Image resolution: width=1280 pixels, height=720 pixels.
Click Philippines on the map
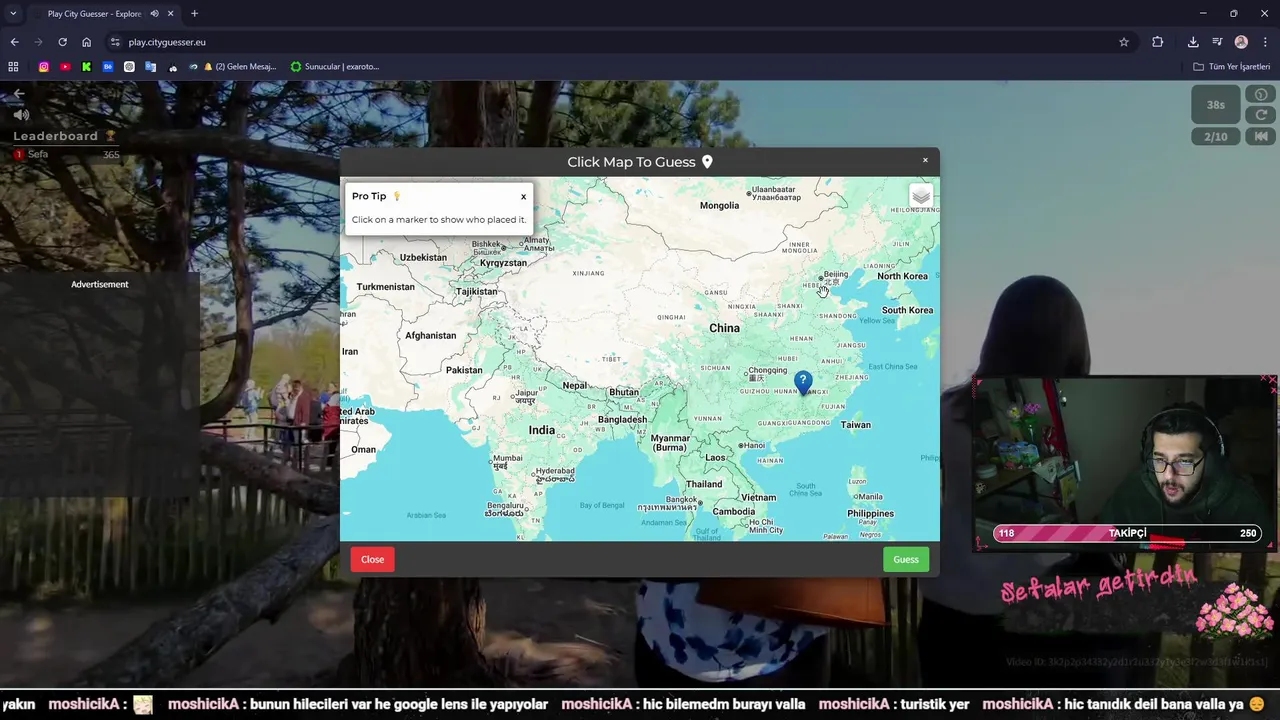coord(870,514)
